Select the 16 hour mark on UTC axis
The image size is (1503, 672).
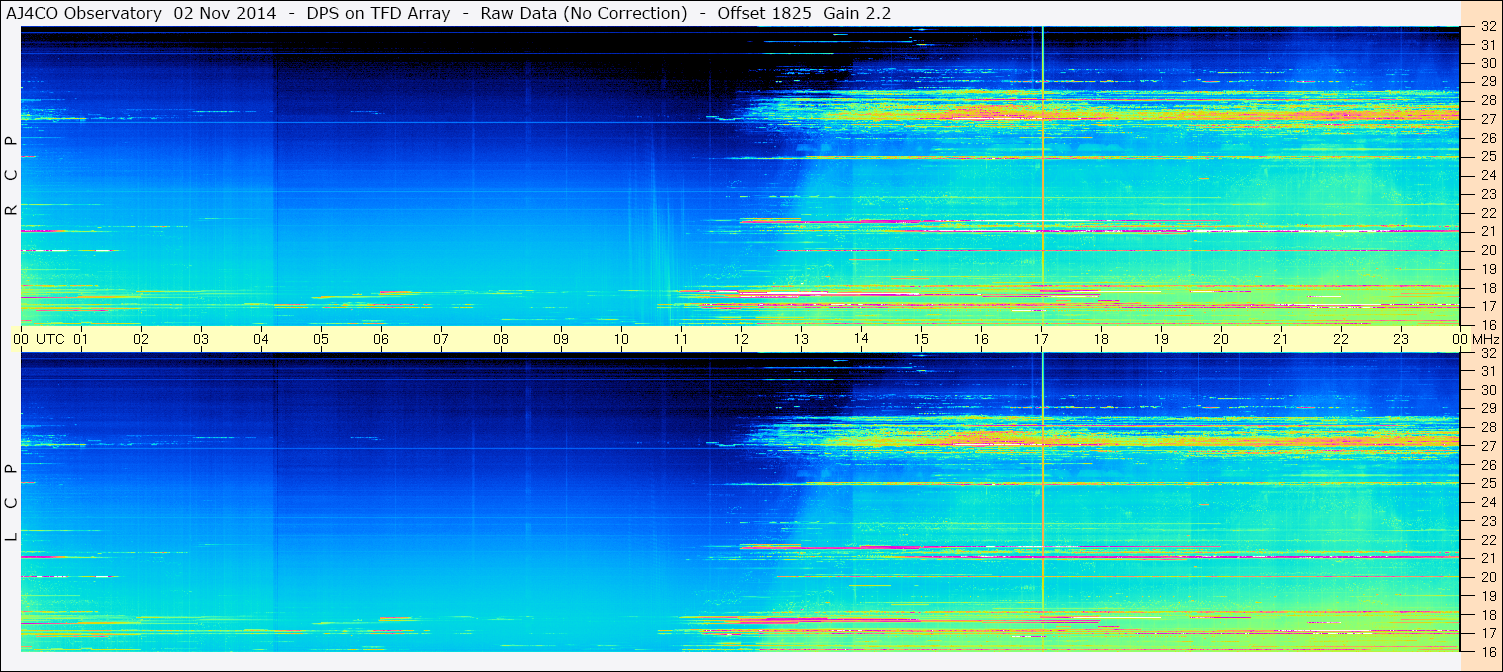click(x=981, y=339)
